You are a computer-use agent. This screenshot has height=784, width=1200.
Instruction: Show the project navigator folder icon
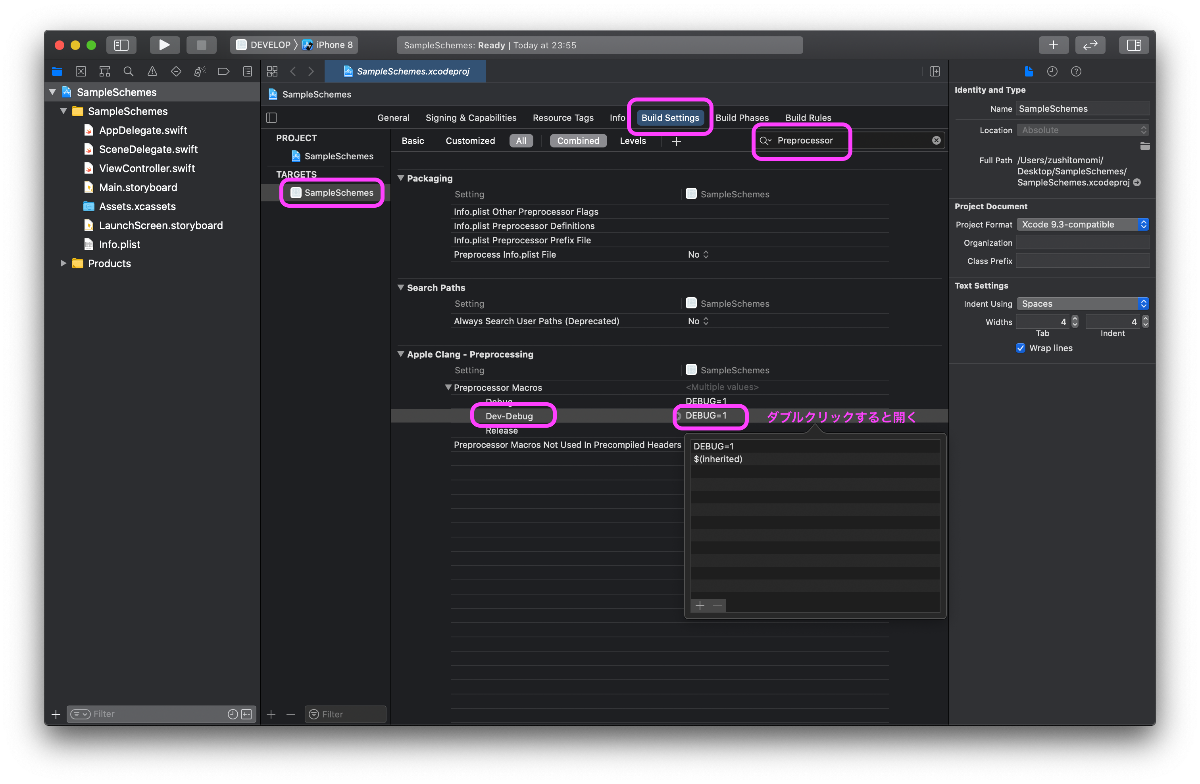click(57, 72)
